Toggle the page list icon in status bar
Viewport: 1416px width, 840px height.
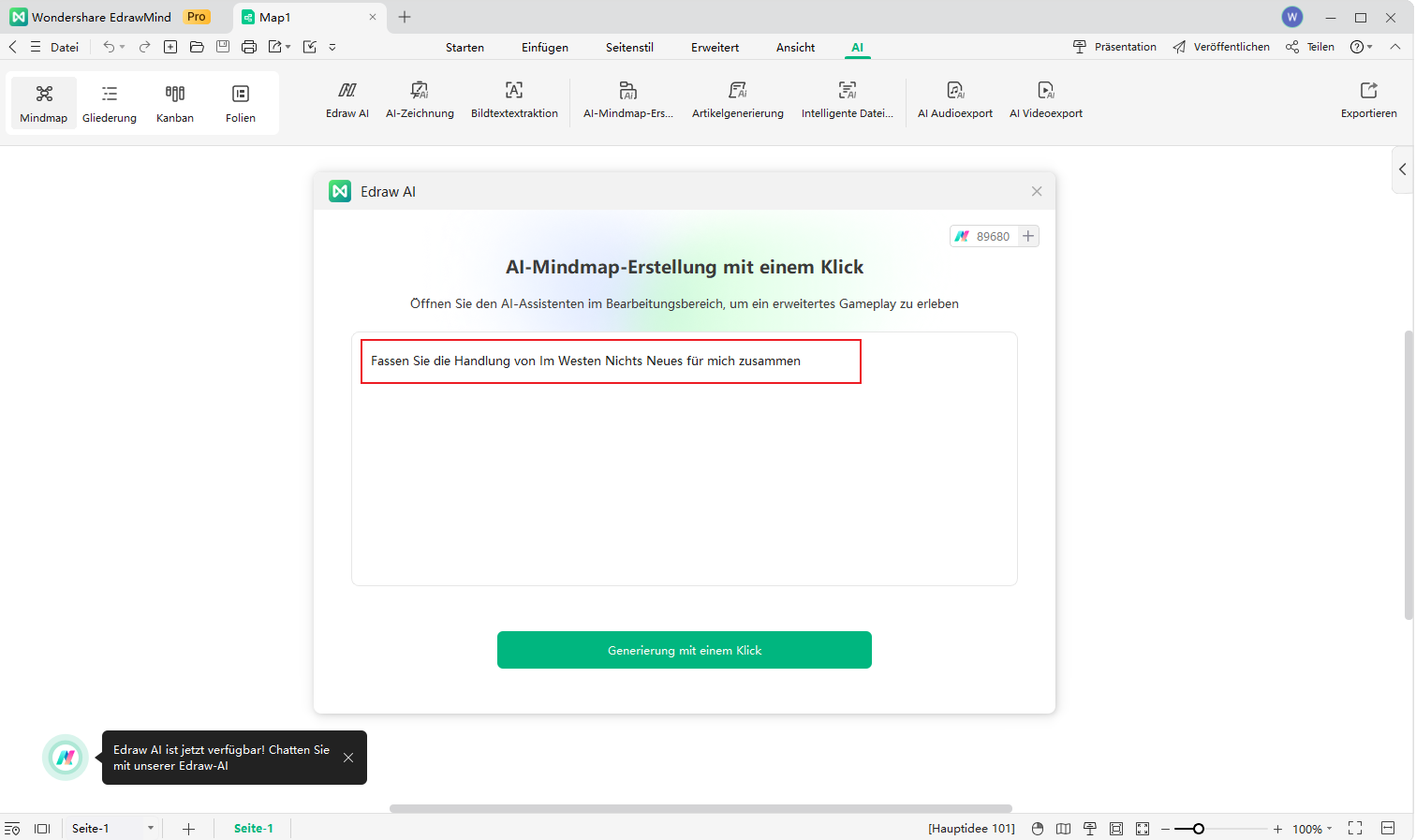[x=12, y=829]
